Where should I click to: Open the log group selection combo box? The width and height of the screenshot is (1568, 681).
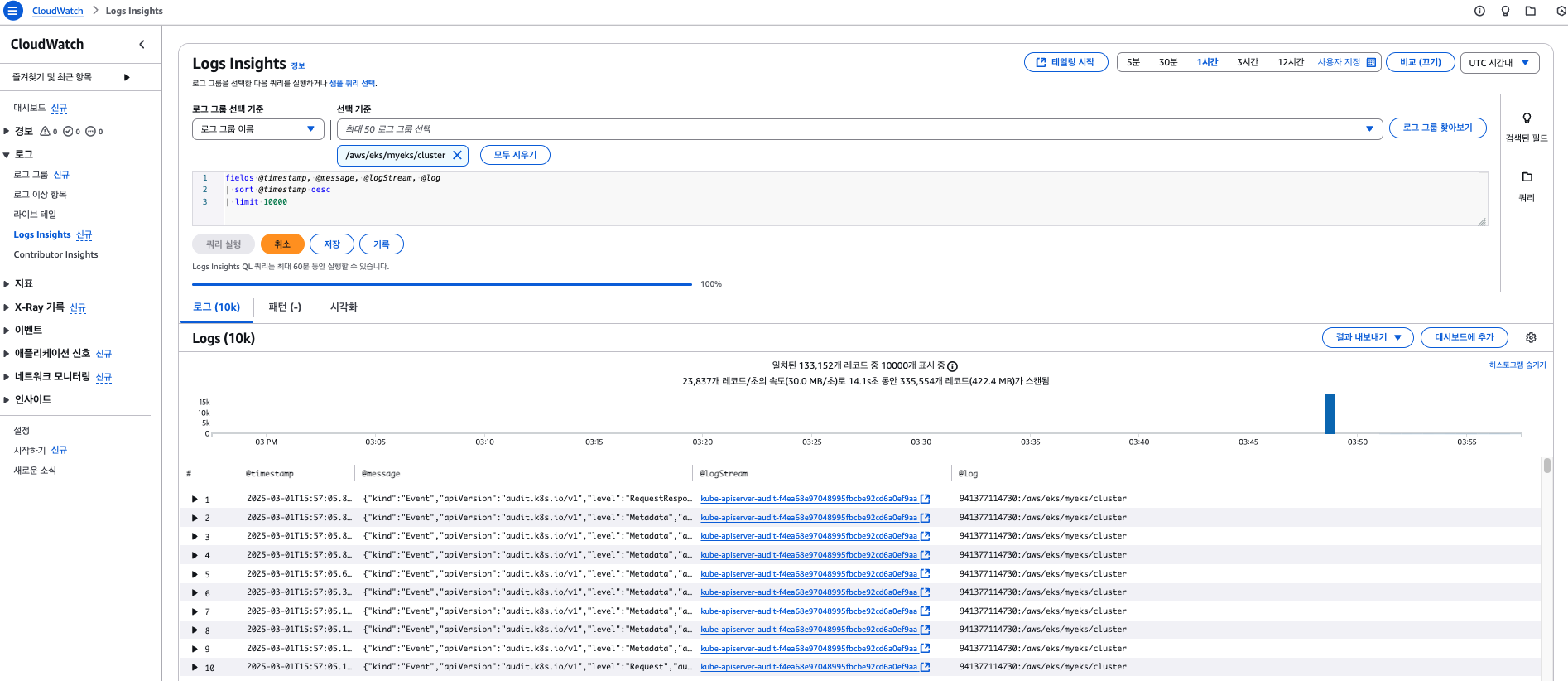point(859,129)
